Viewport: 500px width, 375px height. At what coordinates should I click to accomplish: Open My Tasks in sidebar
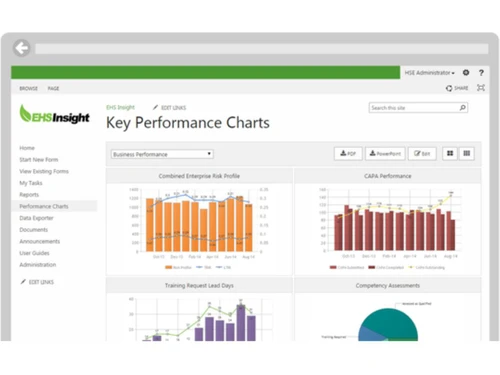(31, 183)
